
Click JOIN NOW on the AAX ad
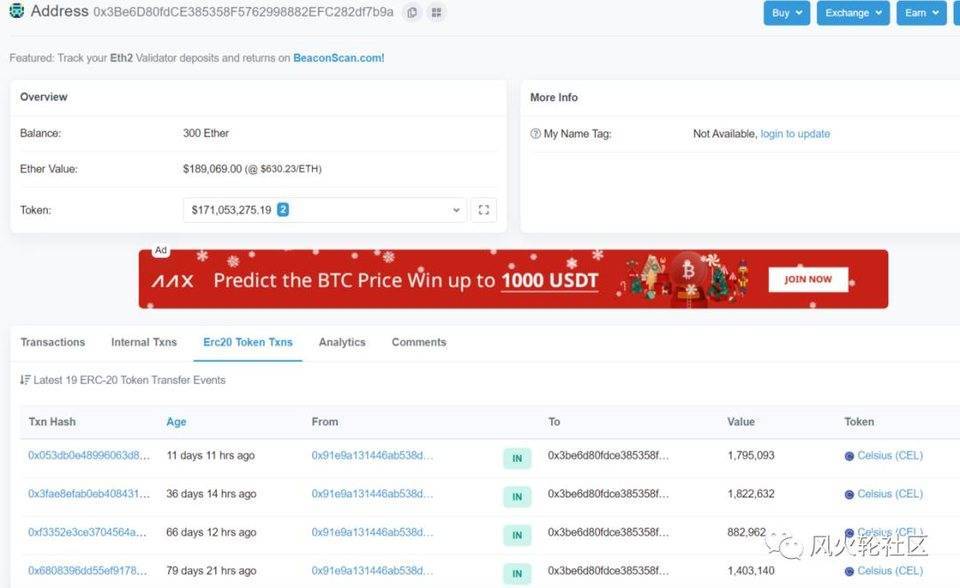tap(808, 279)
